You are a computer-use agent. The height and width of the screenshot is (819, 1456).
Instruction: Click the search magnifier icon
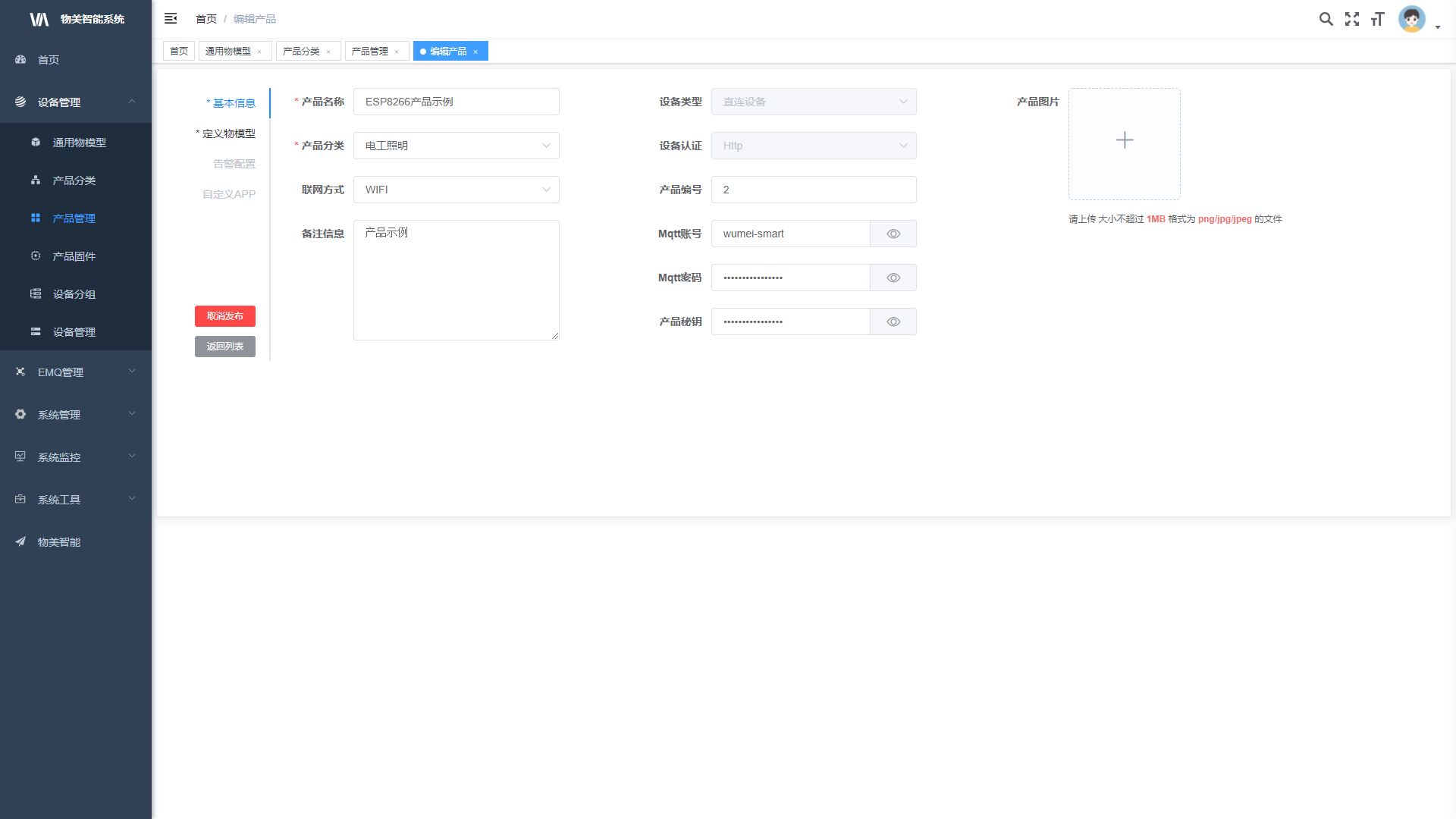click(1326, 19)
